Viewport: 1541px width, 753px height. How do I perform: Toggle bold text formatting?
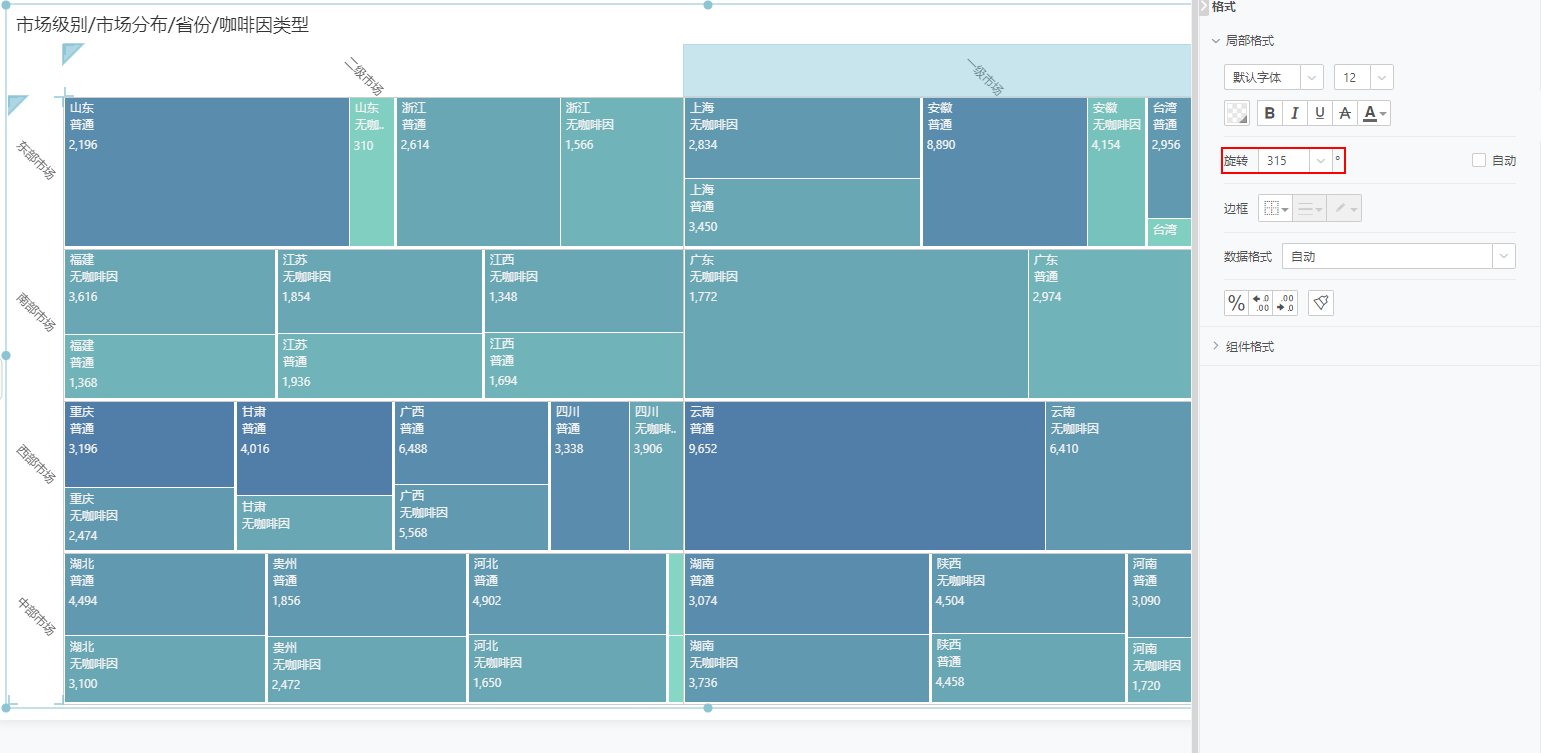pyautogui.click(x=1270, y=113)
